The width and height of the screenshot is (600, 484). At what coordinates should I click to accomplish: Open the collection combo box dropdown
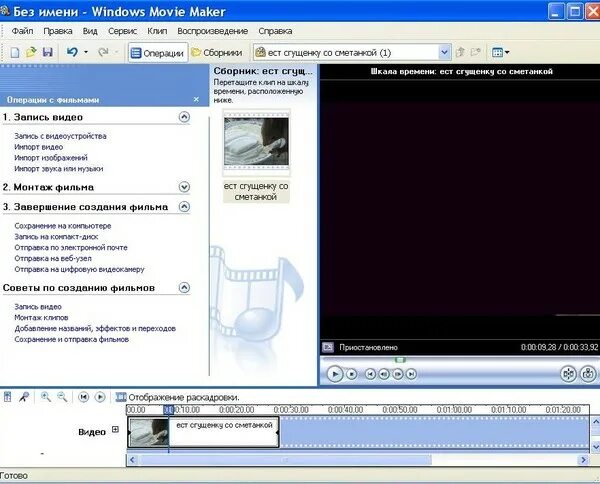[444, 52]
